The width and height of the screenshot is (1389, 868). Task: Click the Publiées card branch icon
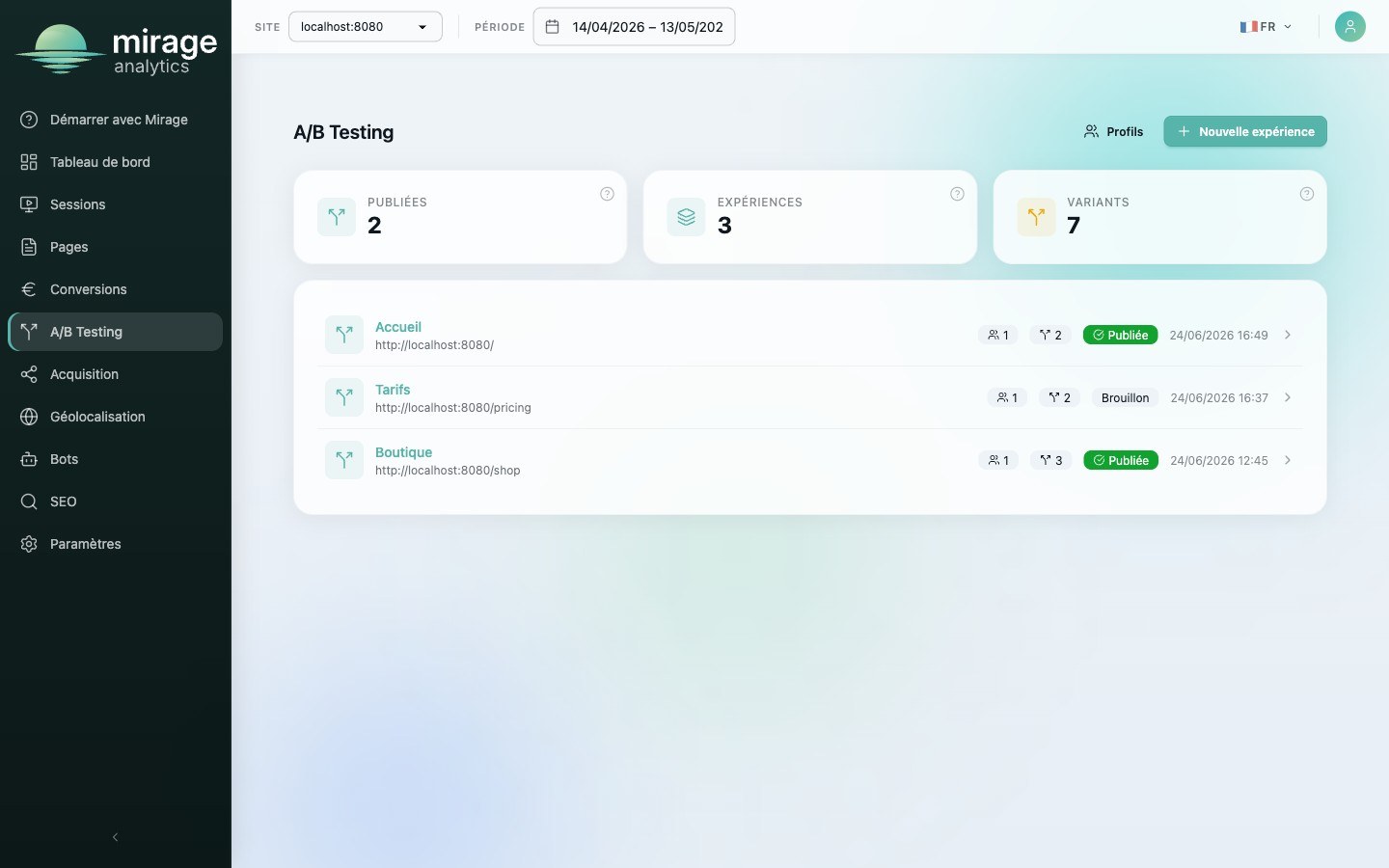[337, 217]
